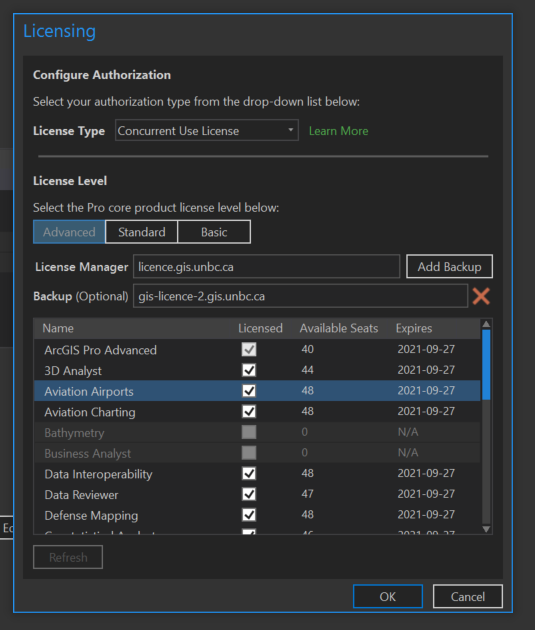Select the Defense Mapping row name
535x630 pixels.
(x=91, y=515)
